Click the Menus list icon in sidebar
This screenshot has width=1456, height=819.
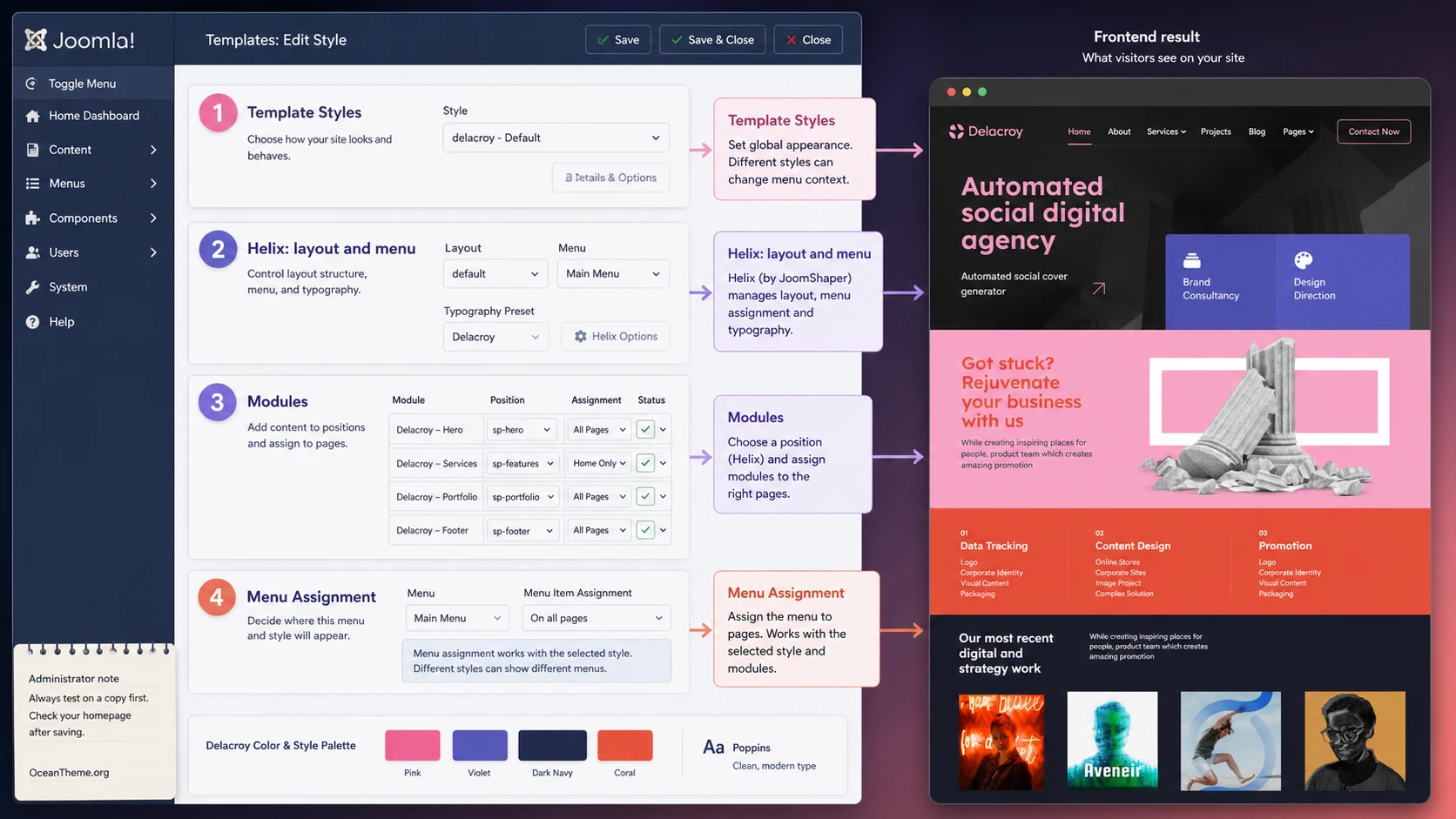point(32,184)
